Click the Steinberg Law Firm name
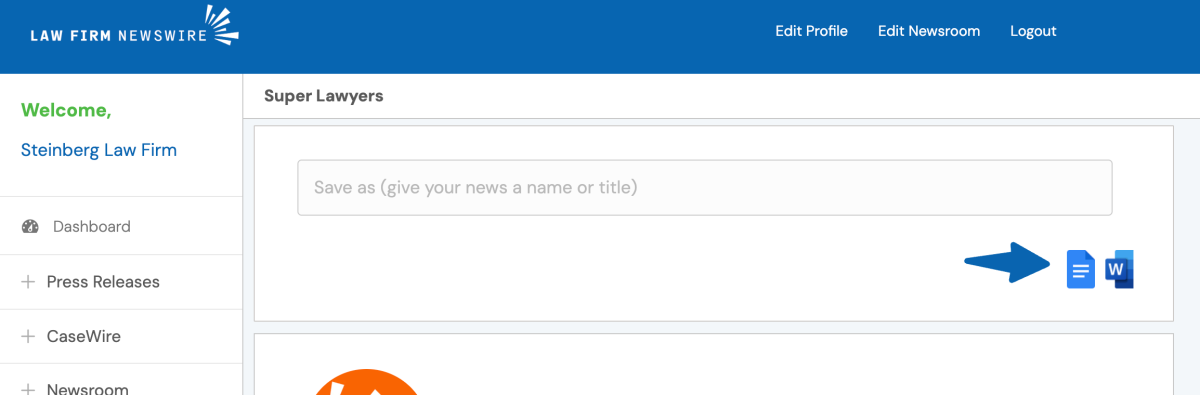Image resolution: width=1200 pixels, height=395 pixels. point(99,150)
